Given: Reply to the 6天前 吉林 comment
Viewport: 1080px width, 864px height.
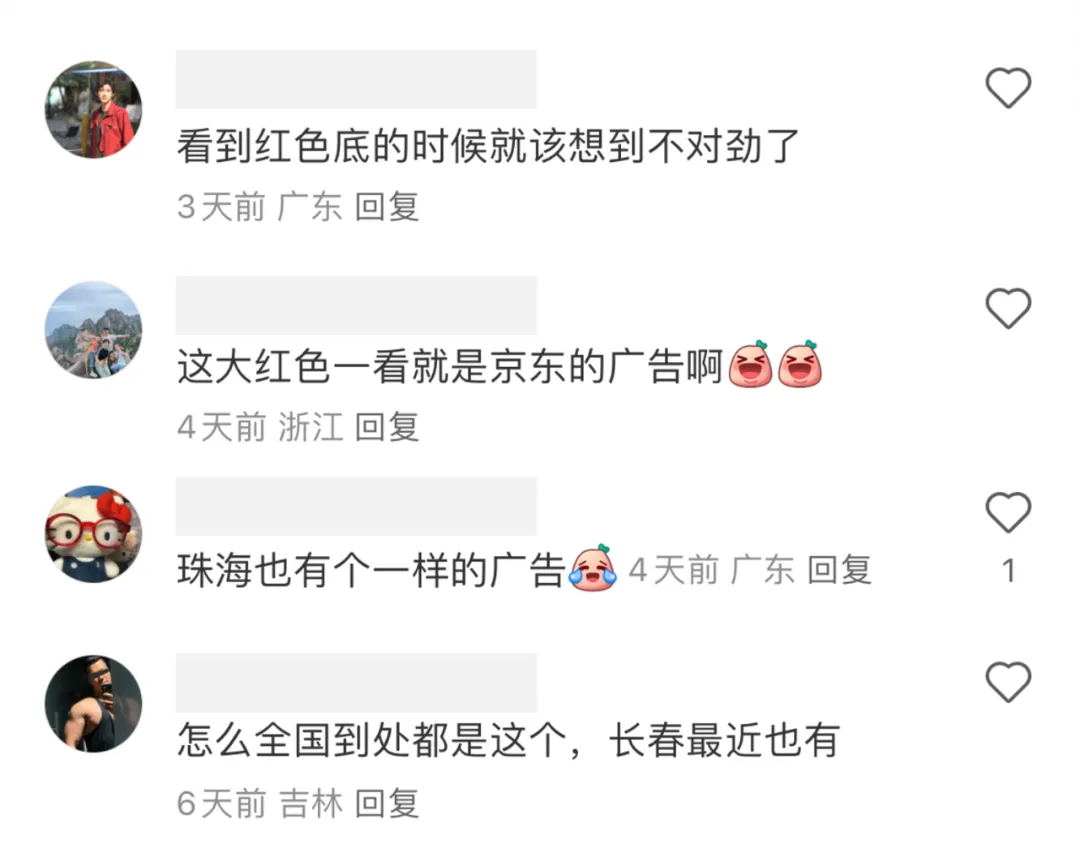Looking at the screenshot, I should (386, 803).
